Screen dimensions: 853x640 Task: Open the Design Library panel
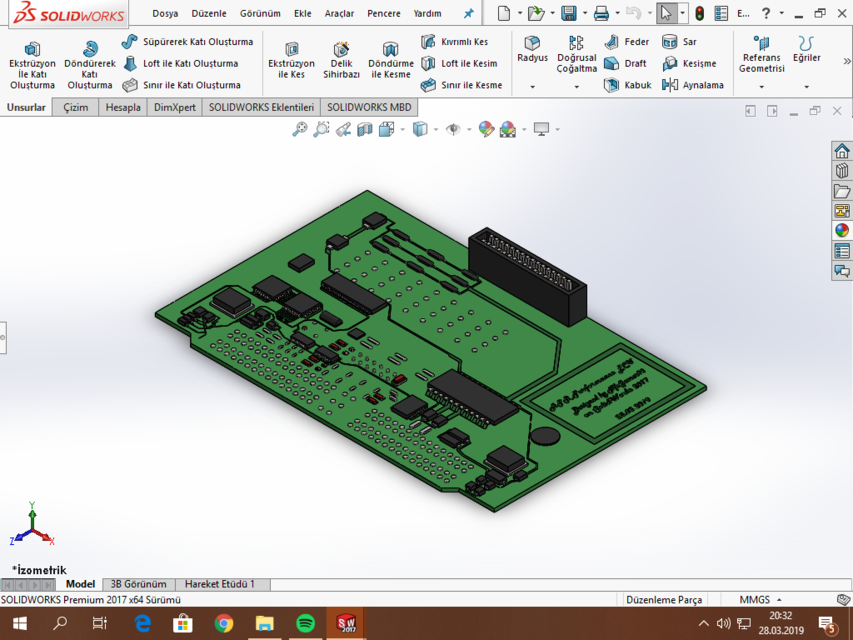(x=841, y=170)
